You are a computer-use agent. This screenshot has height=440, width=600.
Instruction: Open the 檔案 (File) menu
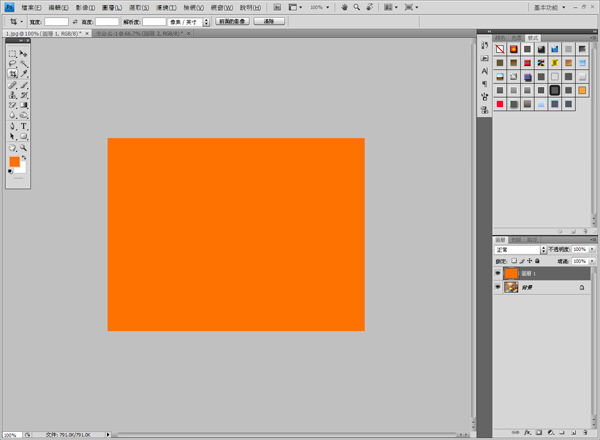coord(31,6)
